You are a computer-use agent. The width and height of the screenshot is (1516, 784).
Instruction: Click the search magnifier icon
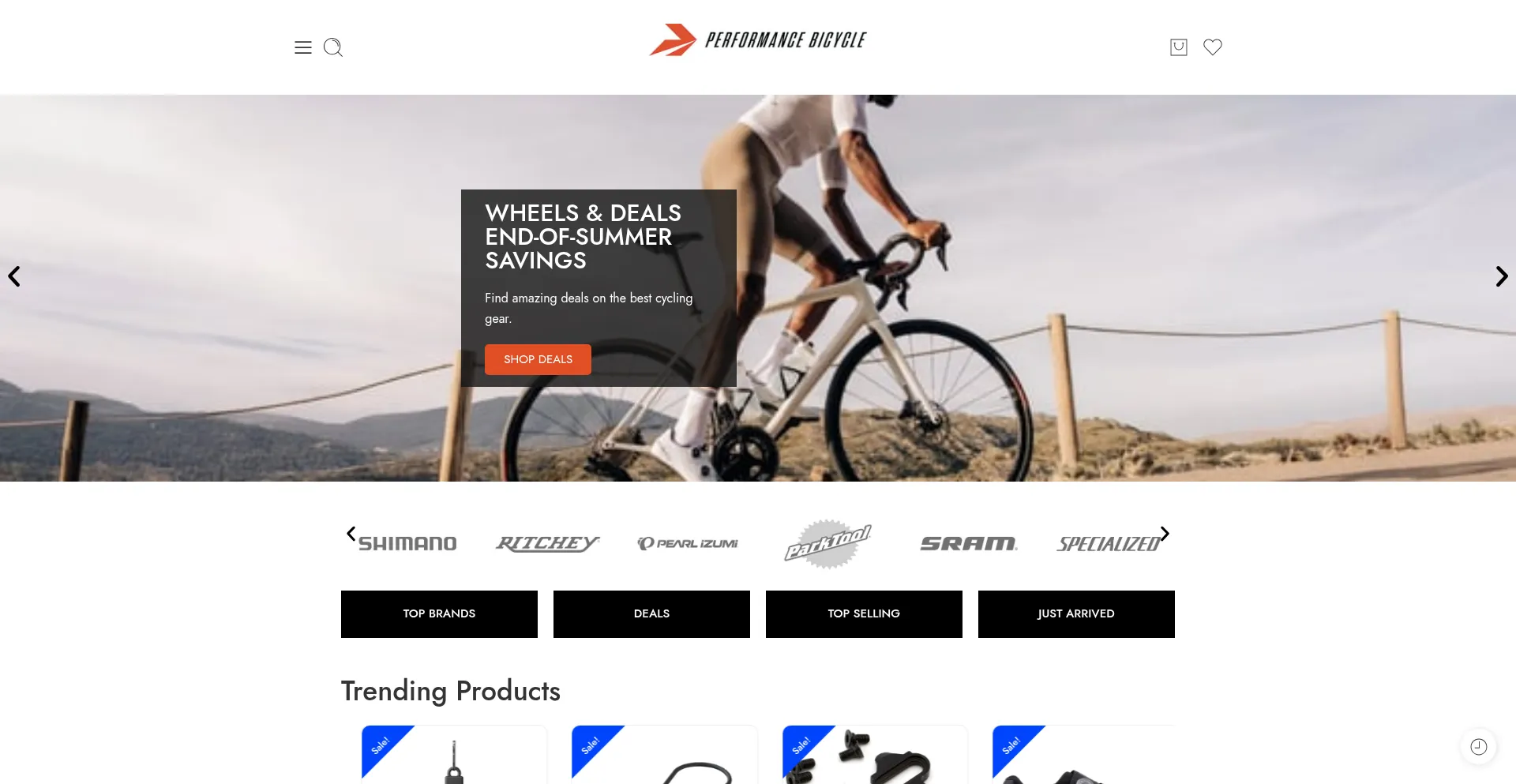333,47
